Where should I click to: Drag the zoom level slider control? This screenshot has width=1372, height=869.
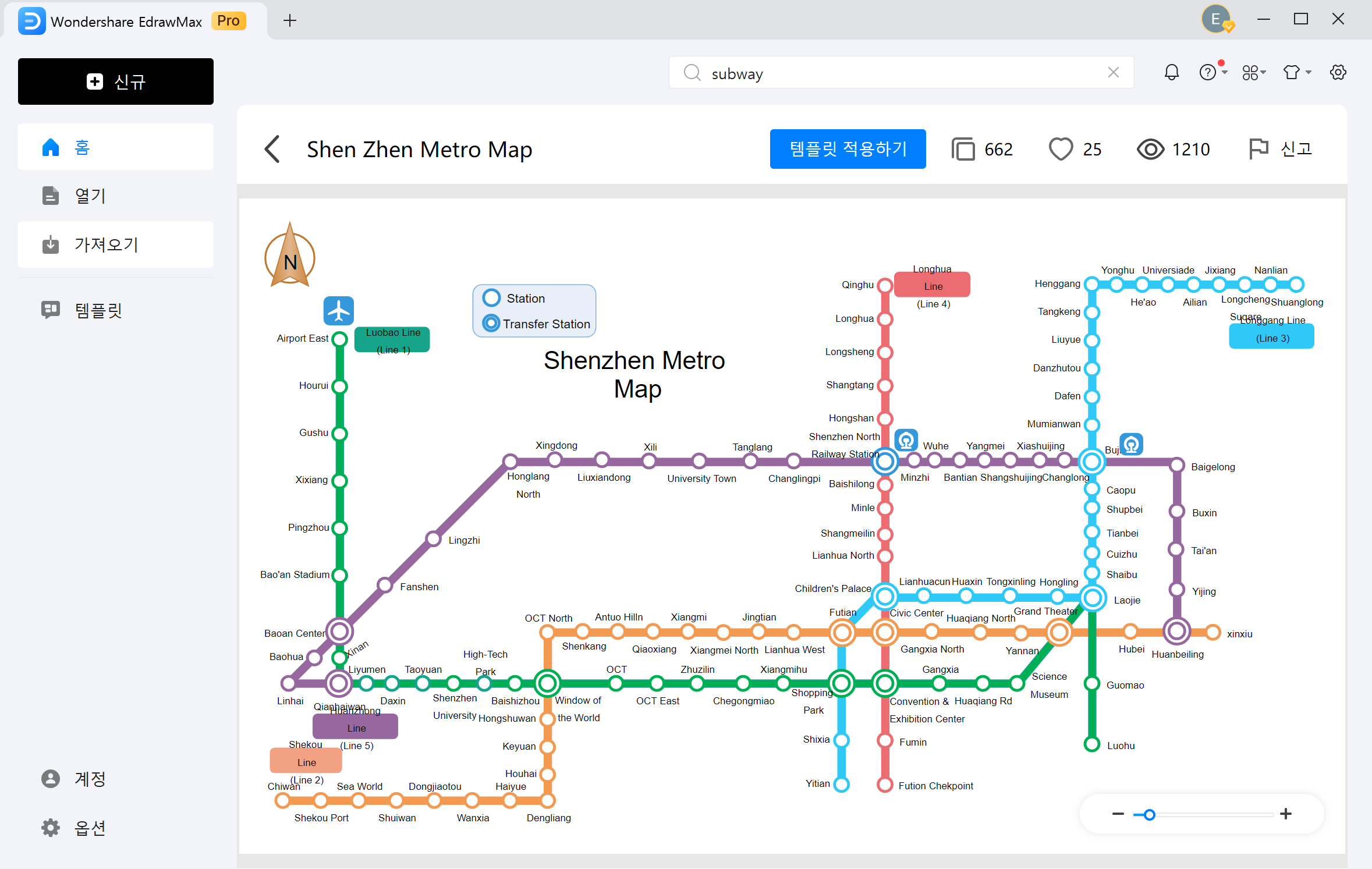(1150, 815)
